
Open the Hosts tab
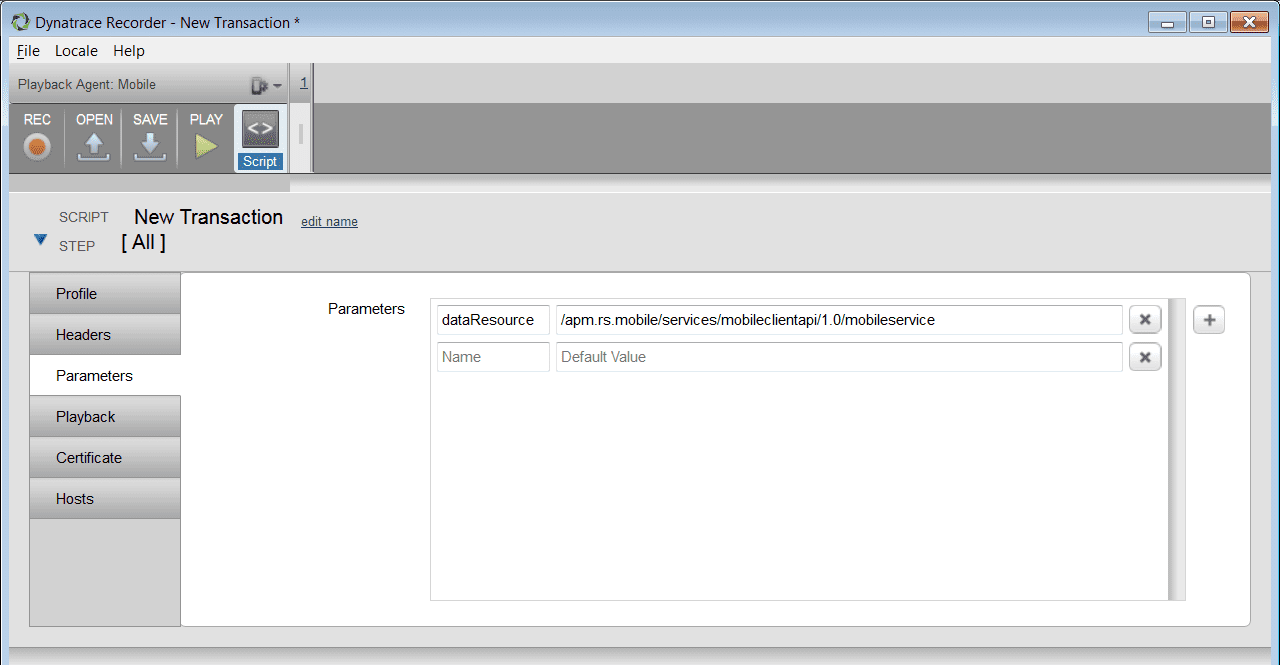[x=105, y=499]
